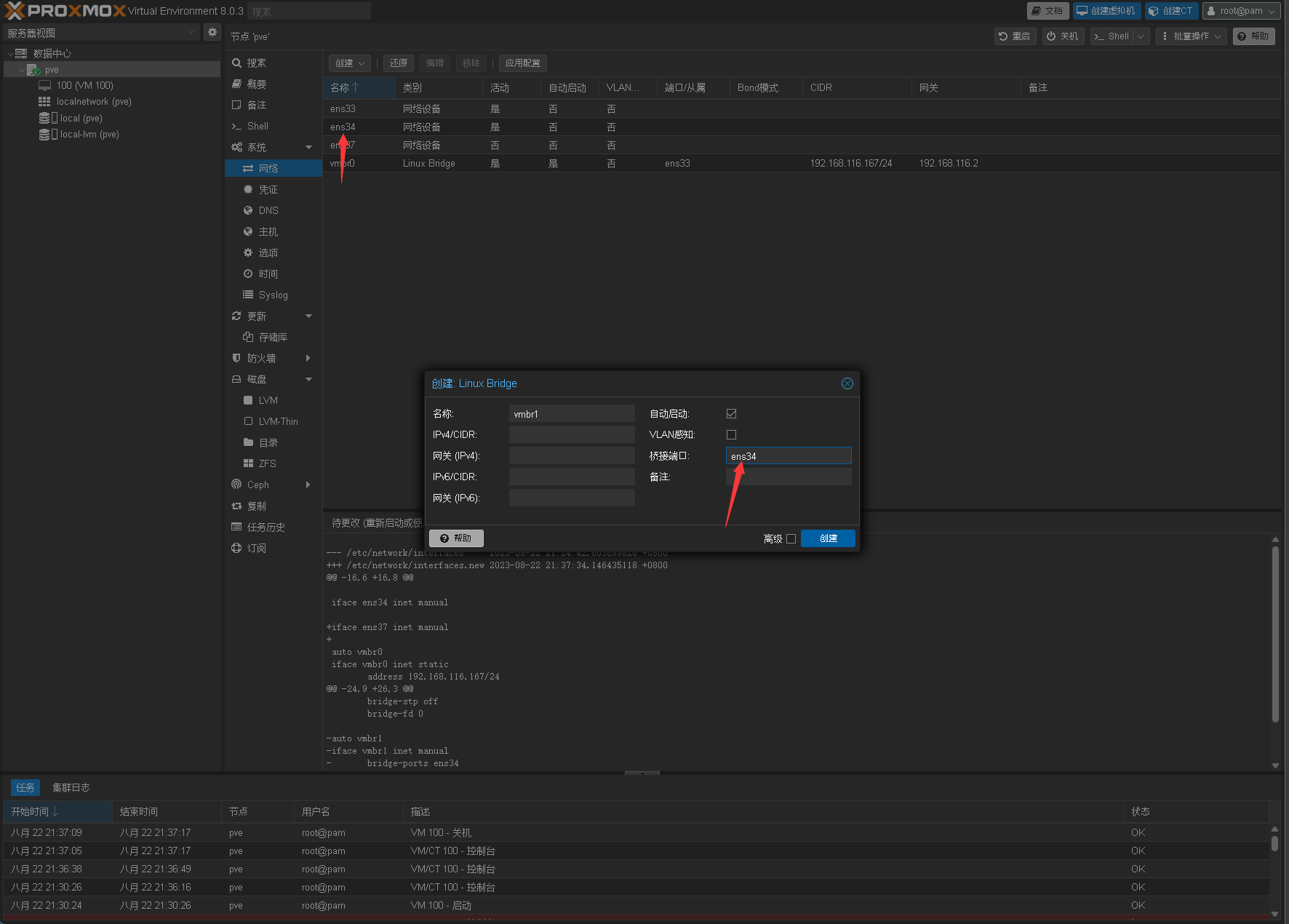Open the 创建 dropdown in network toolbar
This screenshot has width=1289, height=924.
350,63
